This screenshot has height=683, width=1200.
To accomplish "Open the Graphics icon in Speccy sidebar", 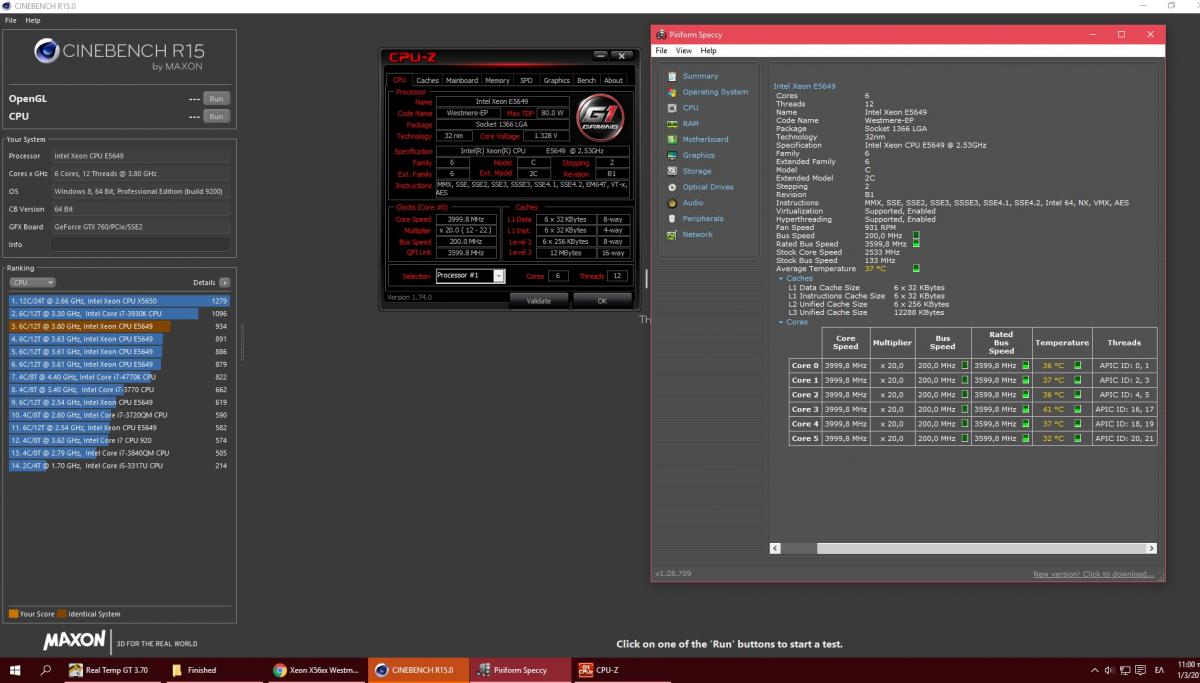I will click(x=672, y=155).
